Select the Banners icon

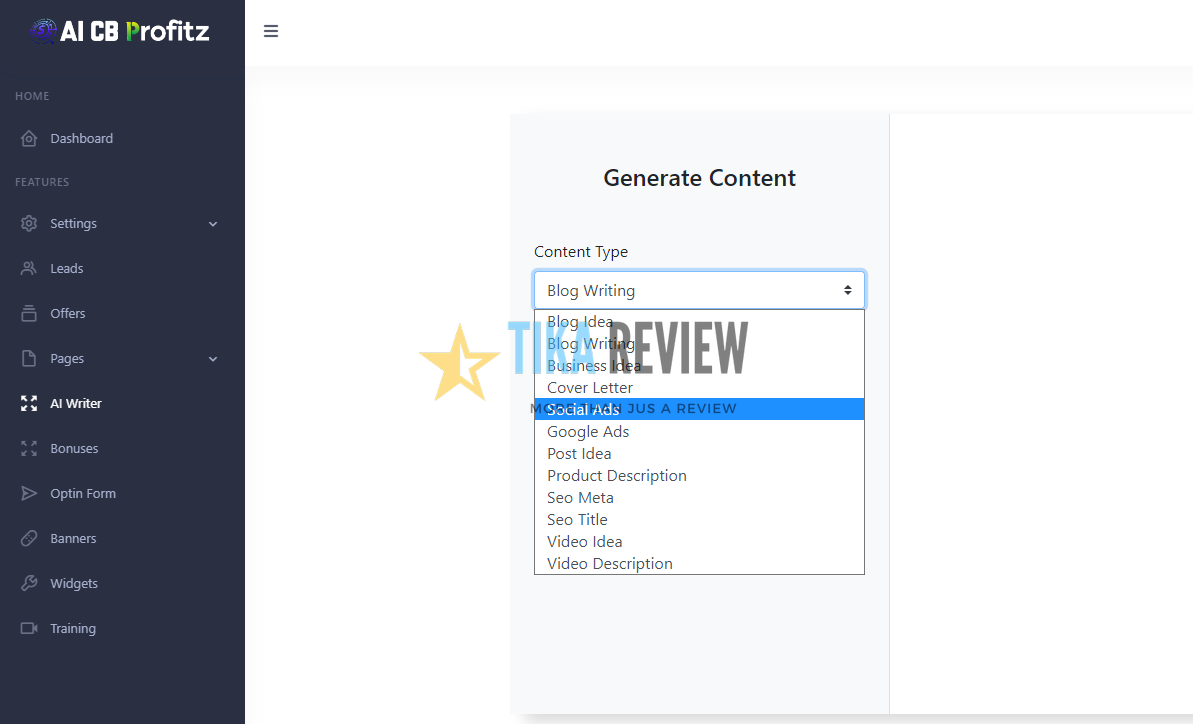point(30,538)
